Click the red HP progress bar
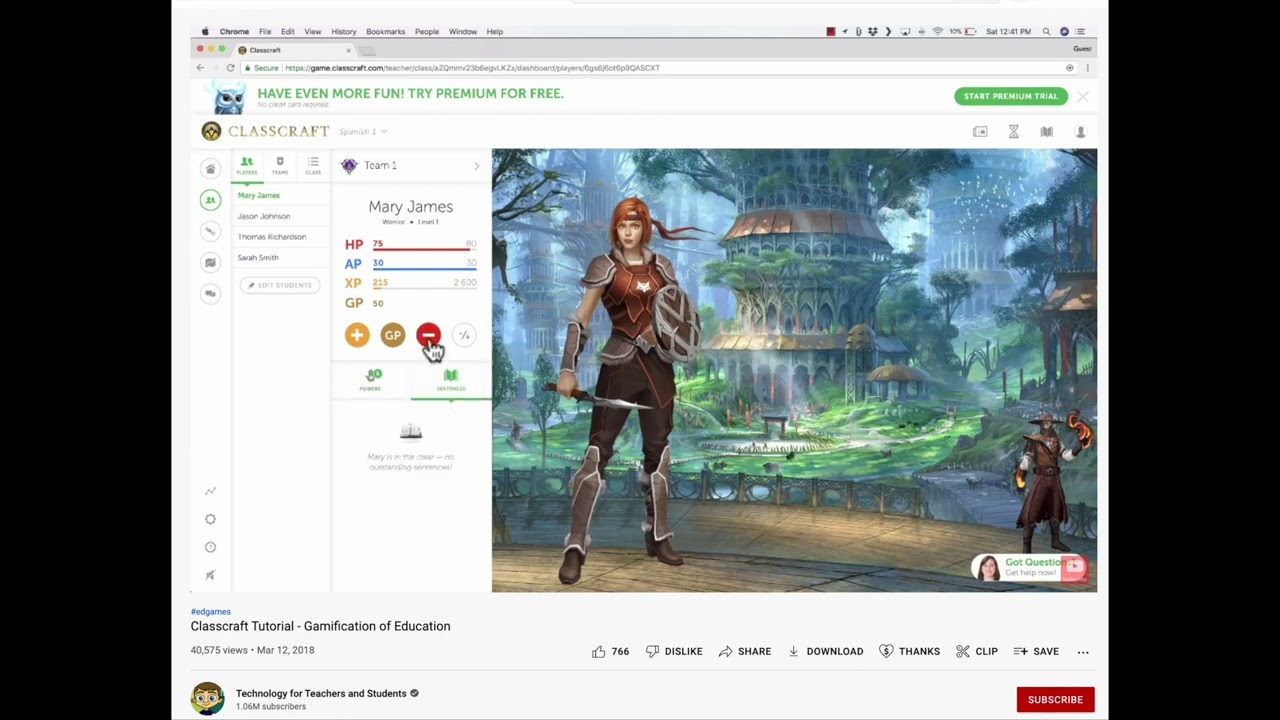The width and height of the screenshot is (1280, 720). [424, 249]
